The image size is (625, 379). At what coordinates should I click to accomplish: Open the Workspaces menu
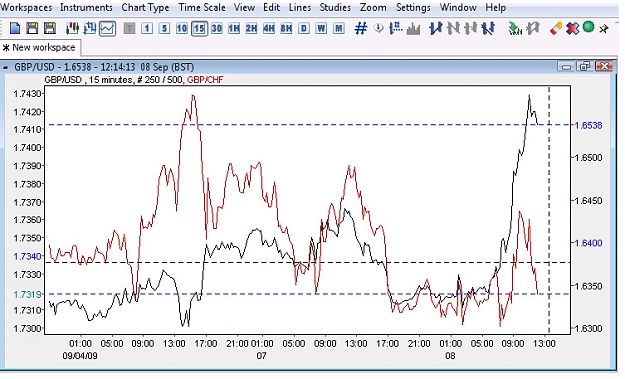coord(26,8)
